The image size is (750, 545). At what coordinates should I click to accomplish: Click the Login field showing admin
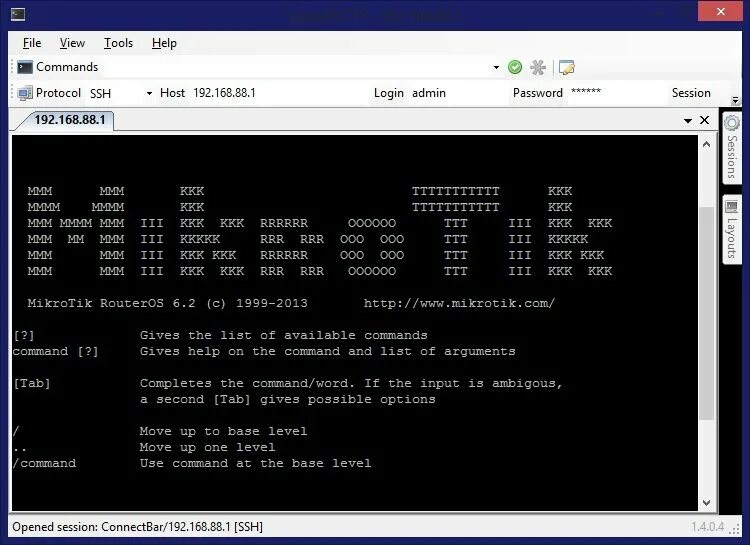(x=457, y=93)
